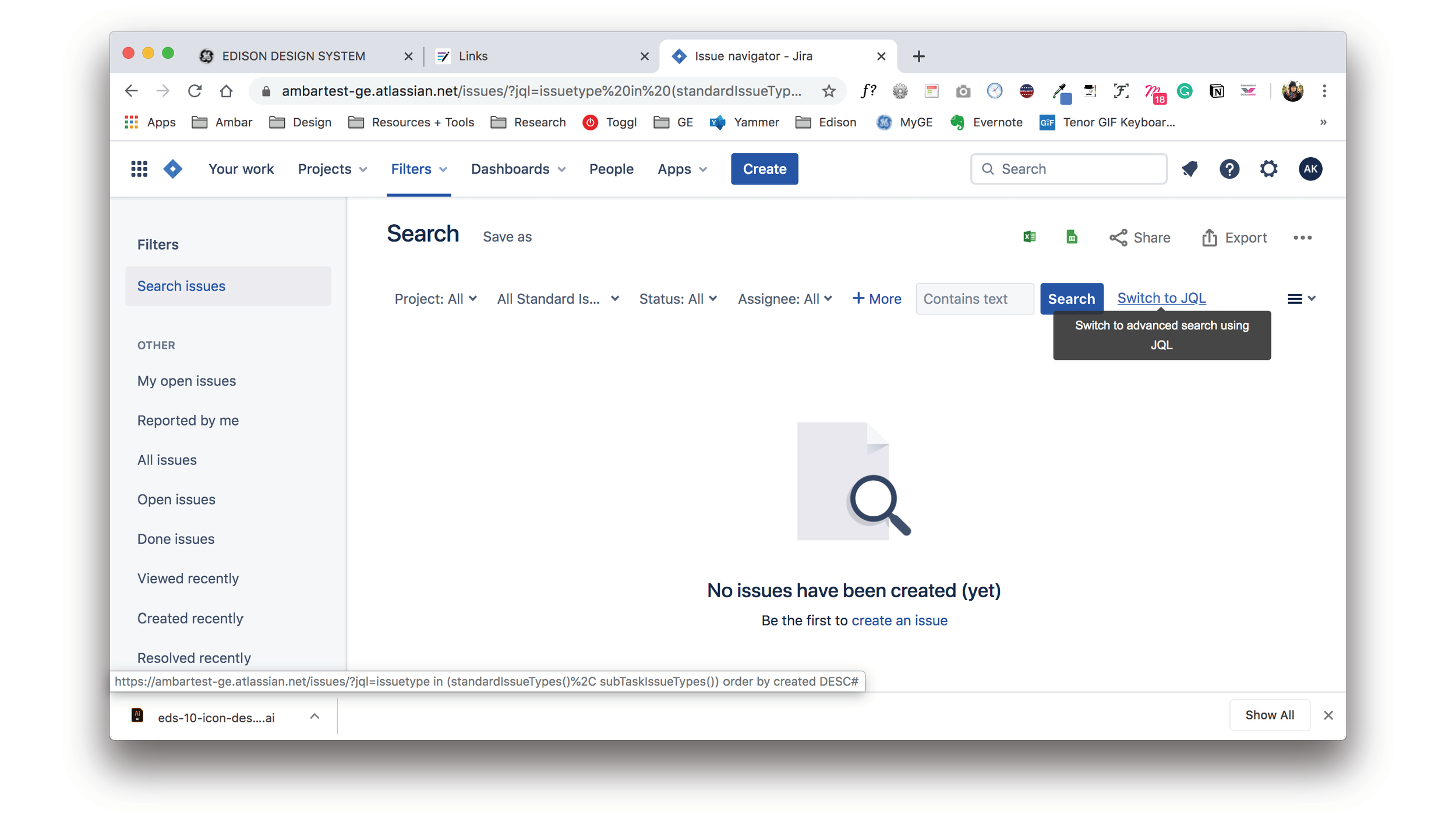Viewport: 1456px width, 819px height.
Task: Open the three-dot more actions menu
Action: pos(1302,237)
